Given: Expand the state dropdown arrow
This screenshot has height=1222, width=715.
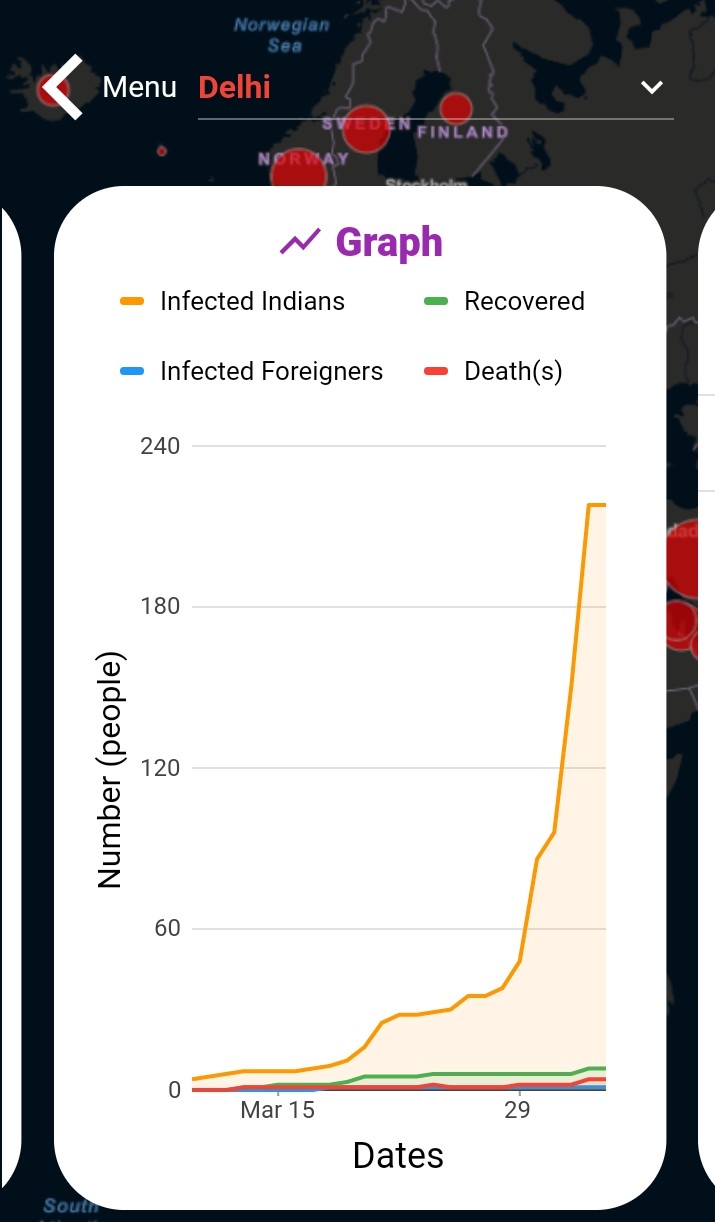Looking at the screenshot, I should pyautogui.click(x=652, y=88).
